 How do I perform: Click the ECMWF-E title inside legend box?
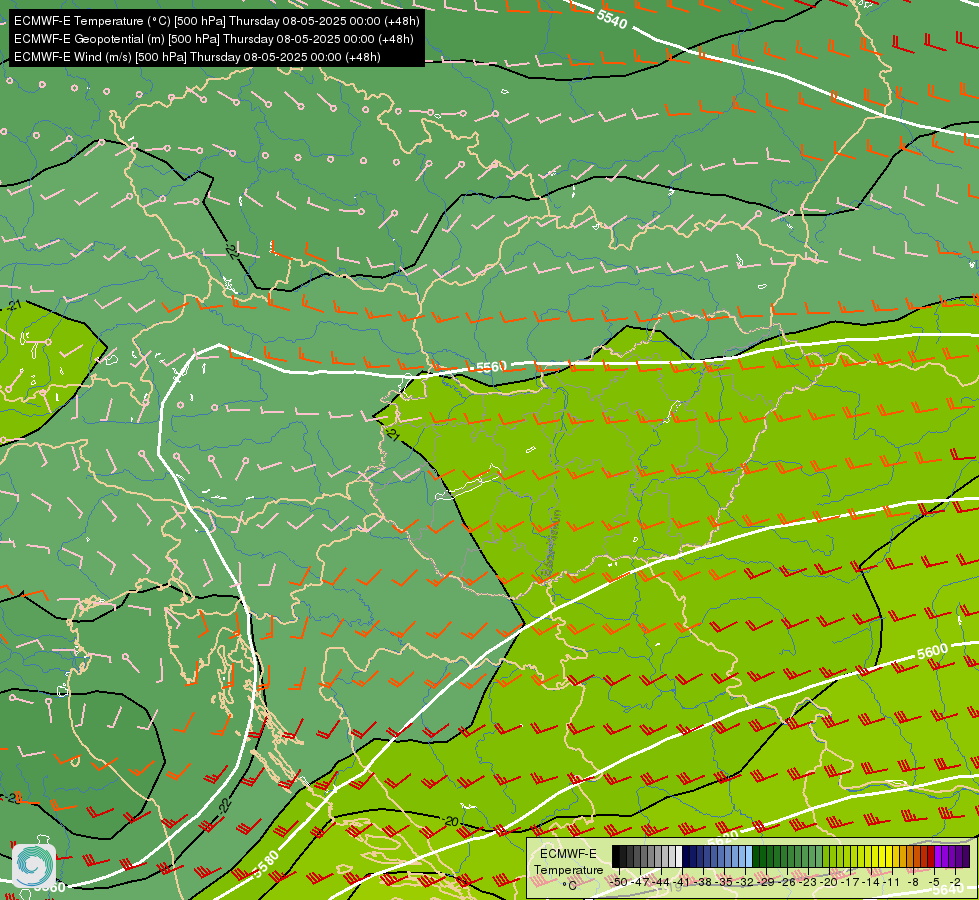pos(568,854)
